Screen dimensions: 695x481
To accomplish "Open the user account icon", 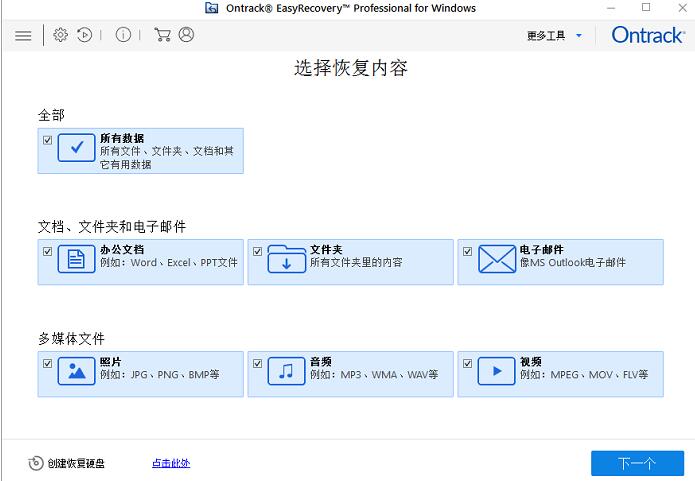I will pyautogui.click(x=186, y=35).
